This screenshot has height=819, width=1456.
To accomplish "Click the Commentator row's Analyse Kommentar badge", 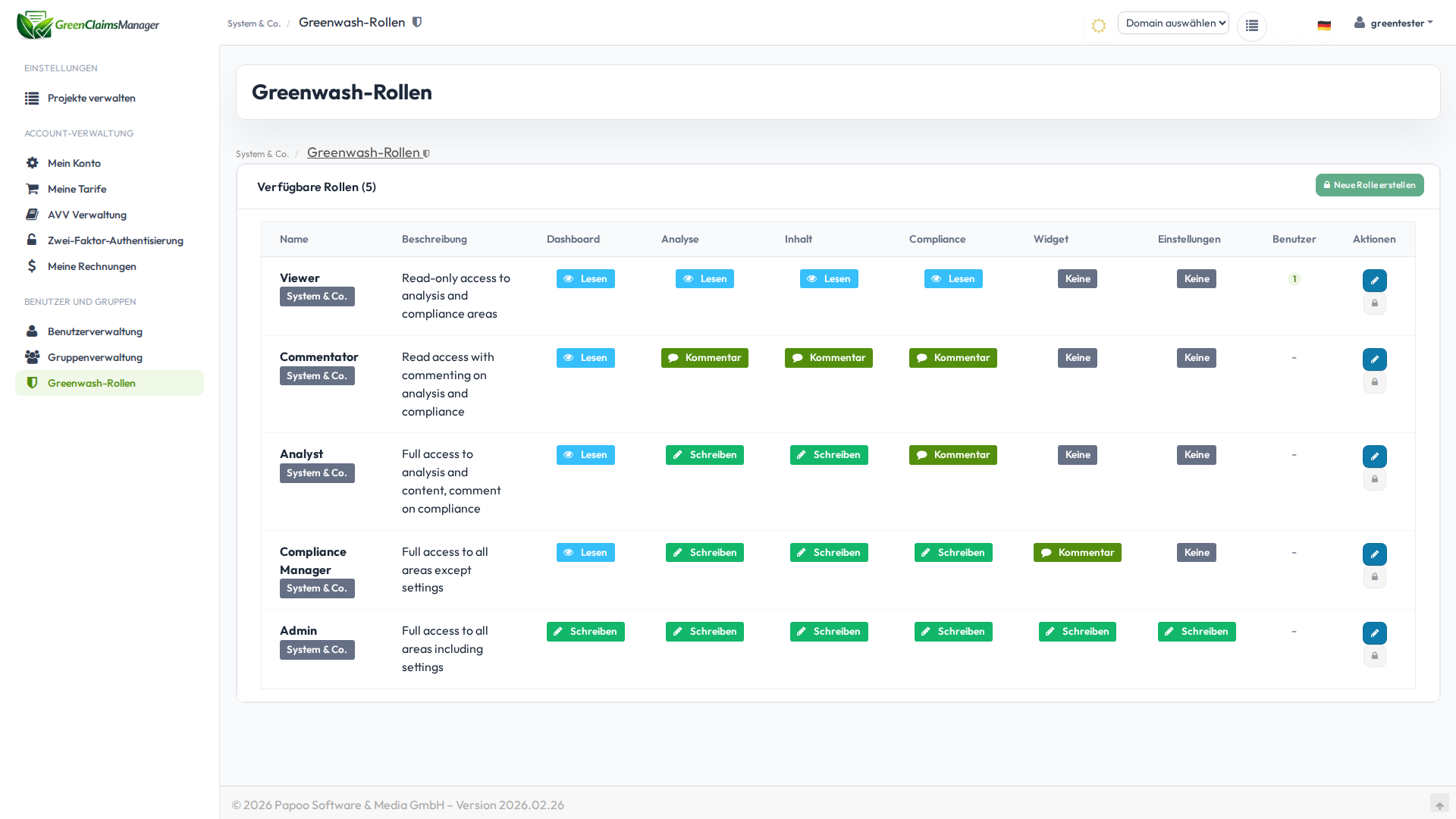I will tap(704, 358).
